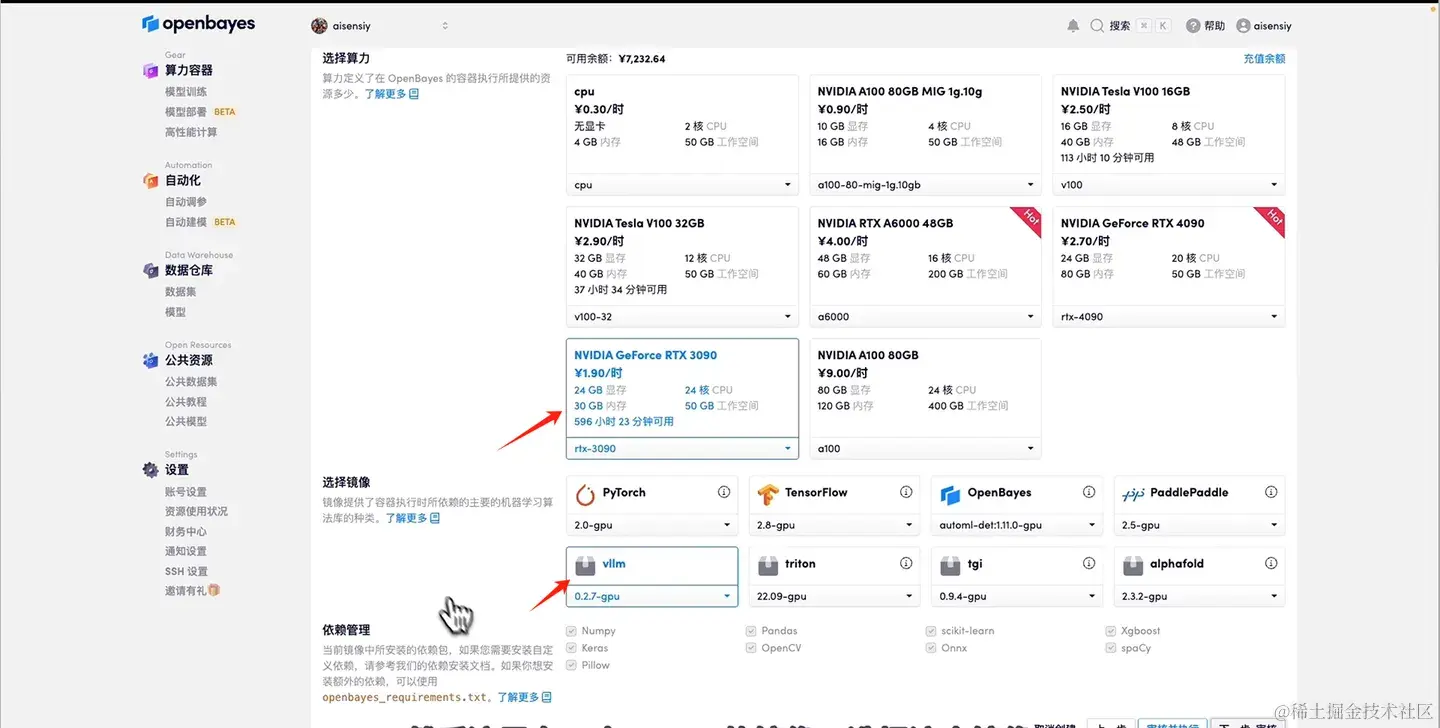This screenshot has height=728, width=1440.
Task: Toggle the Pillow dependency checkbox
Action: (571, 665)
